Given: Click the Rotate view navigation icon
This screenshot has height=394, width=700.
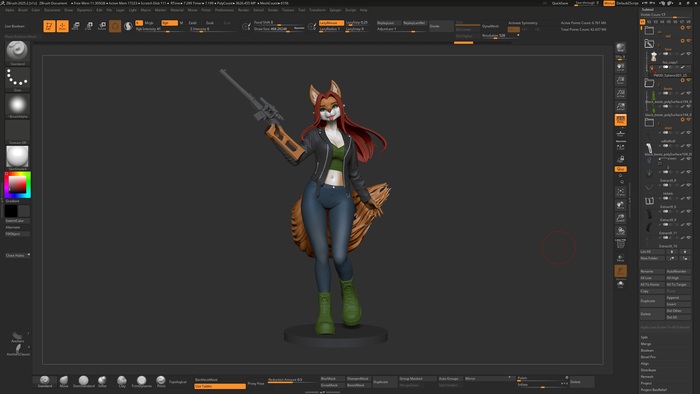Looking at the screenshot, I should tap(621, 231).
